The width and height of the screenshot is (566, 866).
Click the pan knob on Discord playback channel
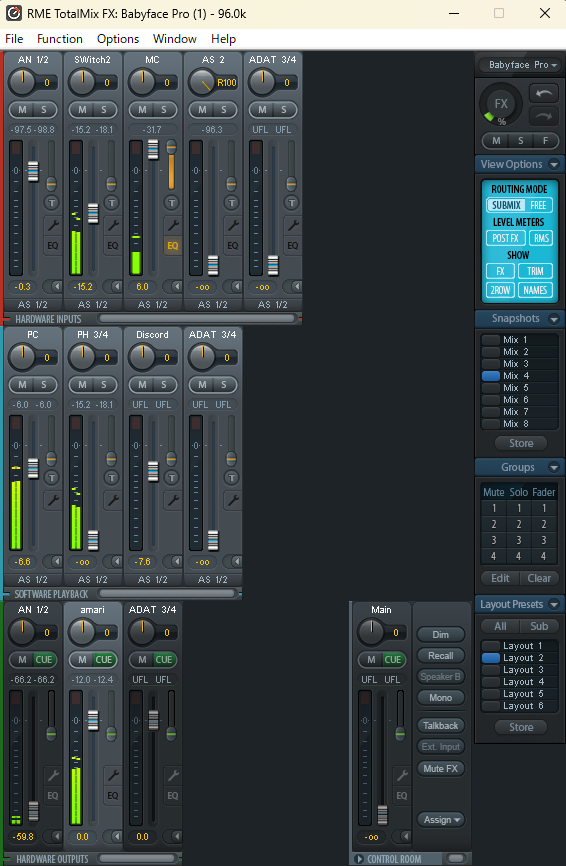coord(142,357)
